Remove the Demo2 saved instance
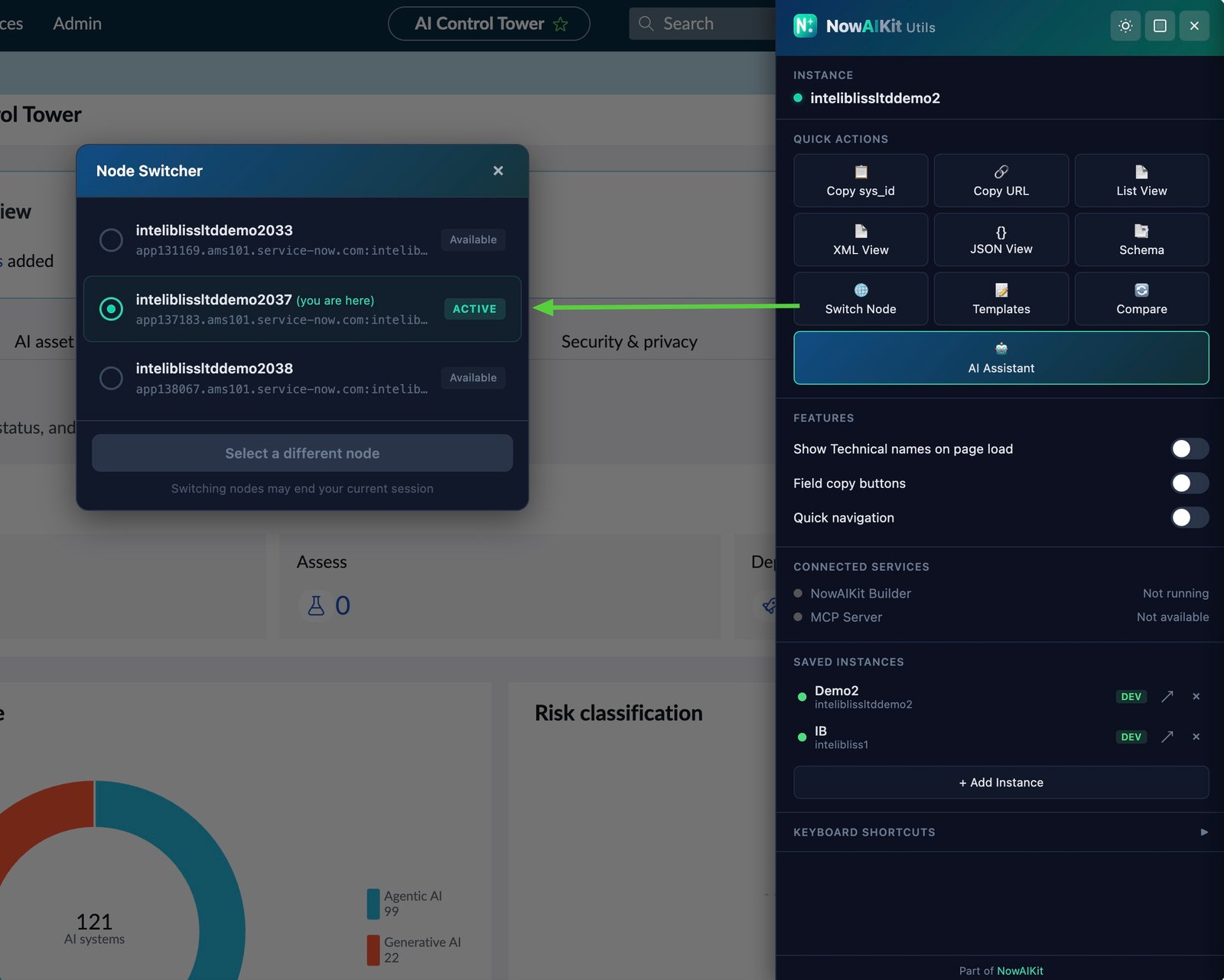 point(1196,696)
